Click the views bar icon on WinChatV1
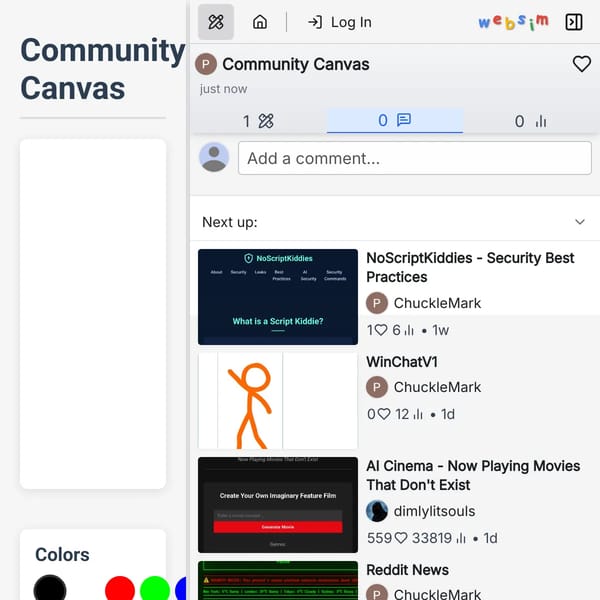Viewport: 600px width, 600px height. pyautogui.click(x=418, y=414)
